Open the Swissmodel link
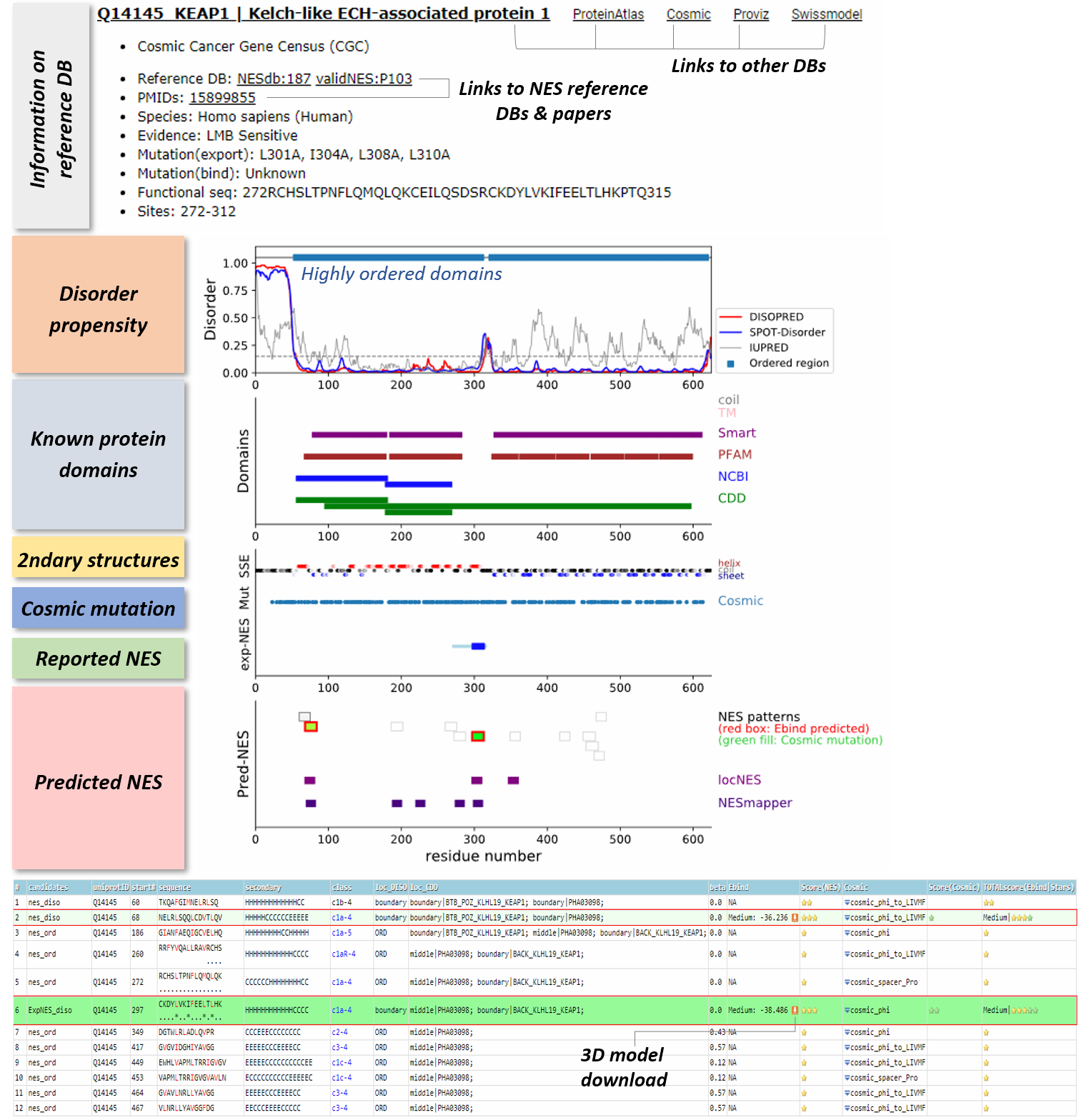1079x1120 pixels. coord(826,14)
